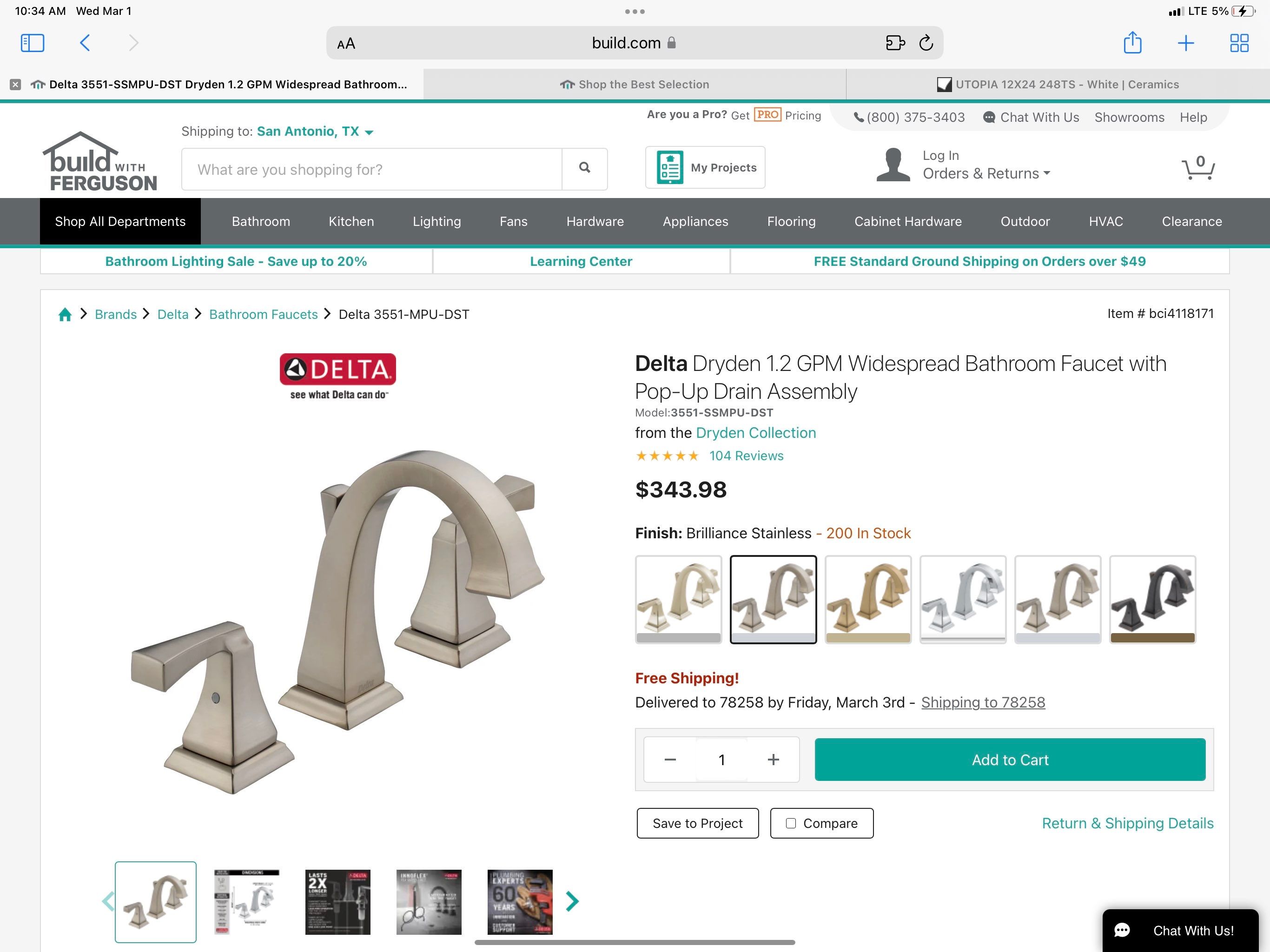Select the matte black finish swatch
This screenshot has width=1270, height=952.
[1152, 599]
